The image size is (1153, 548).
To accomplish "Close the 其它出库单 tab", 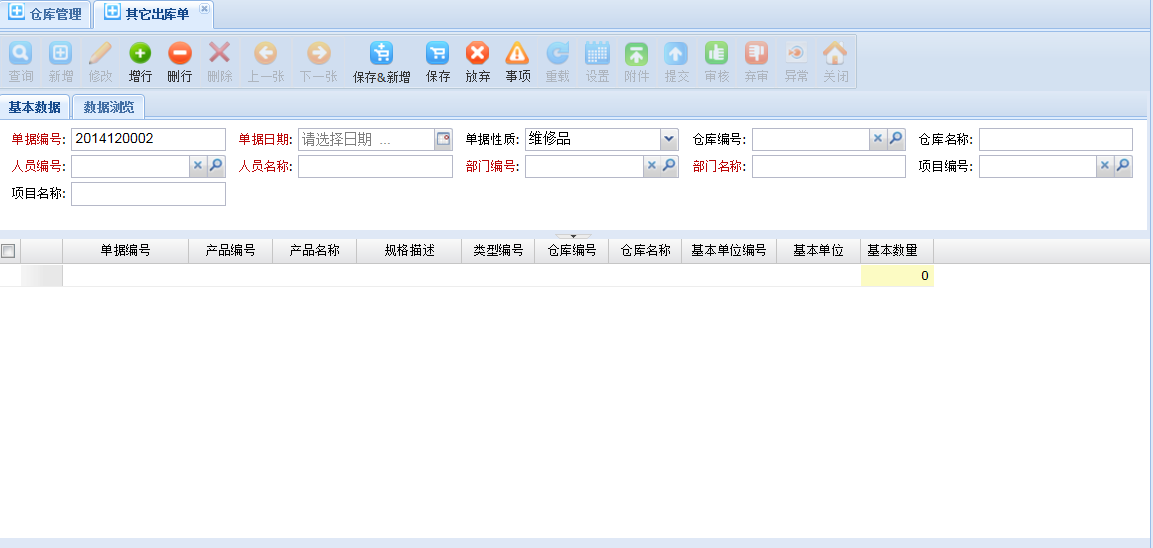I will tap(204, 9).
